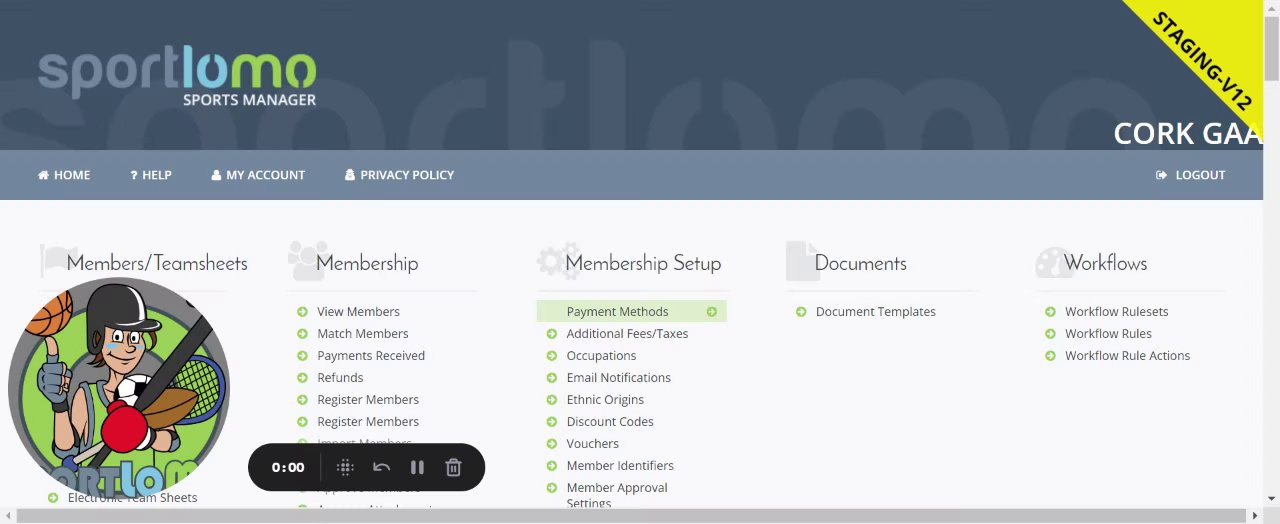Screen dimensions: 1280x524
Task: Click the recording timer showing 0:00
Action: tap(288, 467)
